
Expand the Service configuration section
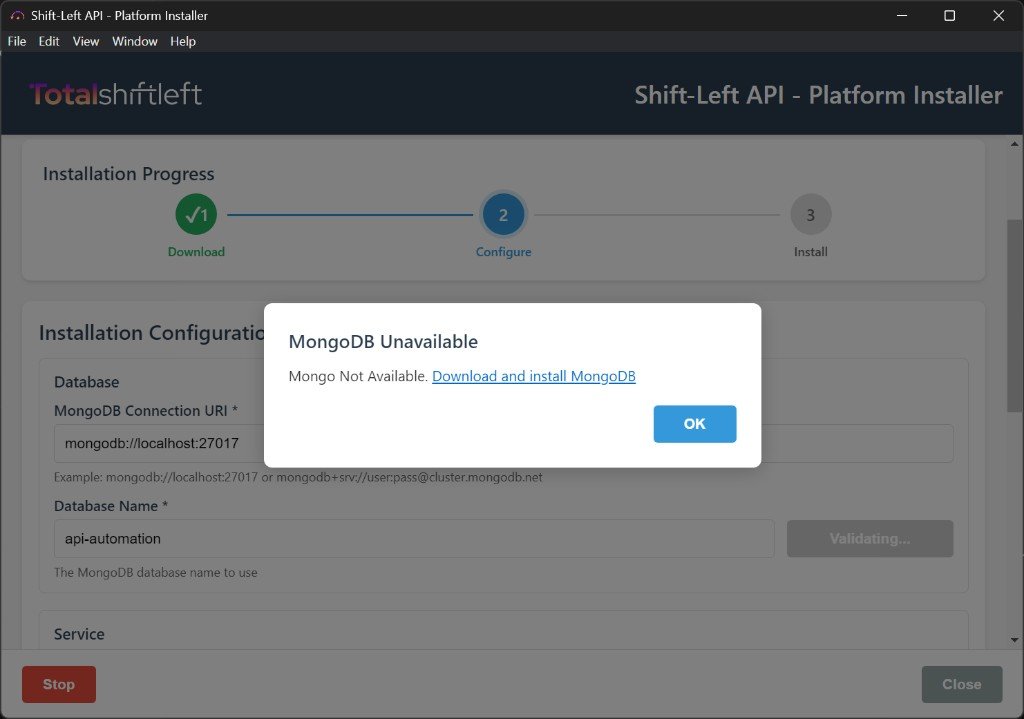click(79, 634)
